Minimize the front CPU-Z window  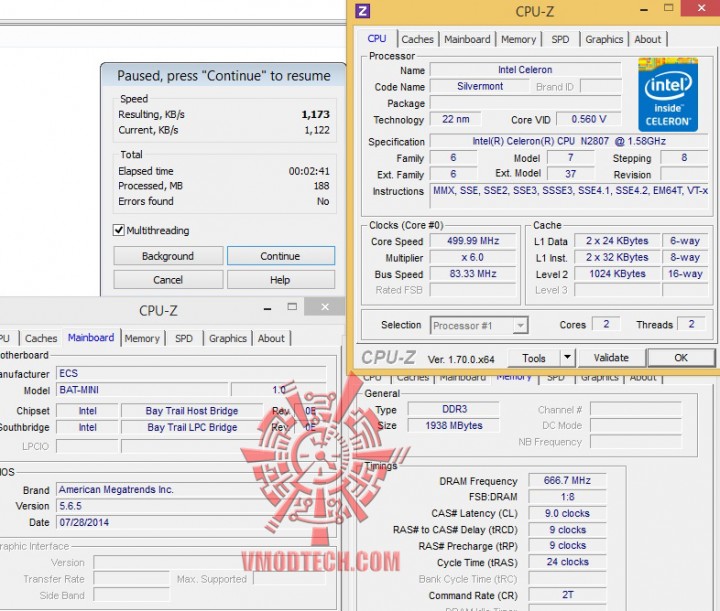point(644,9)
